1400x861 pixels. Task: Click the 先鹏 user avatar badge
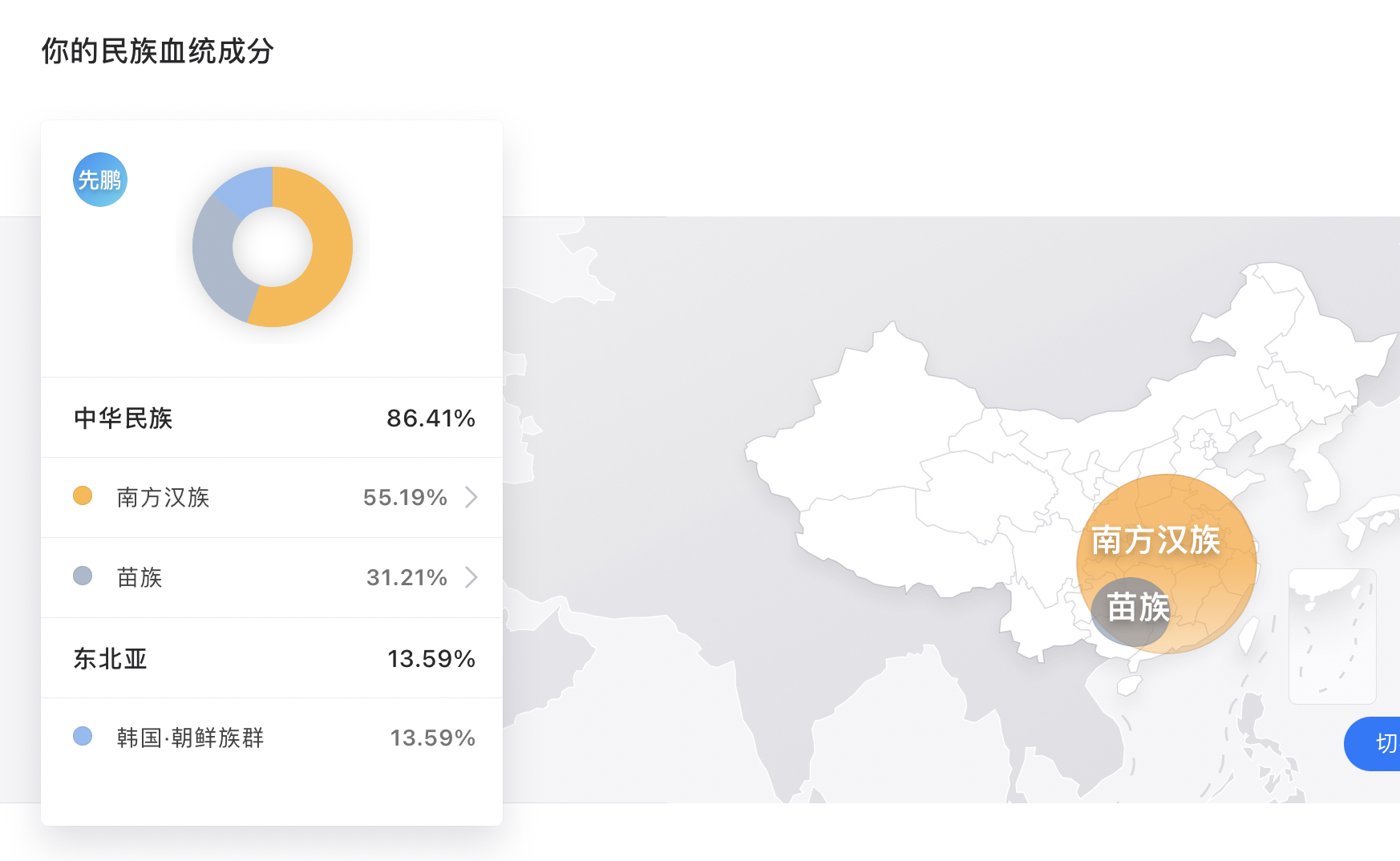(x=100, y=180)
